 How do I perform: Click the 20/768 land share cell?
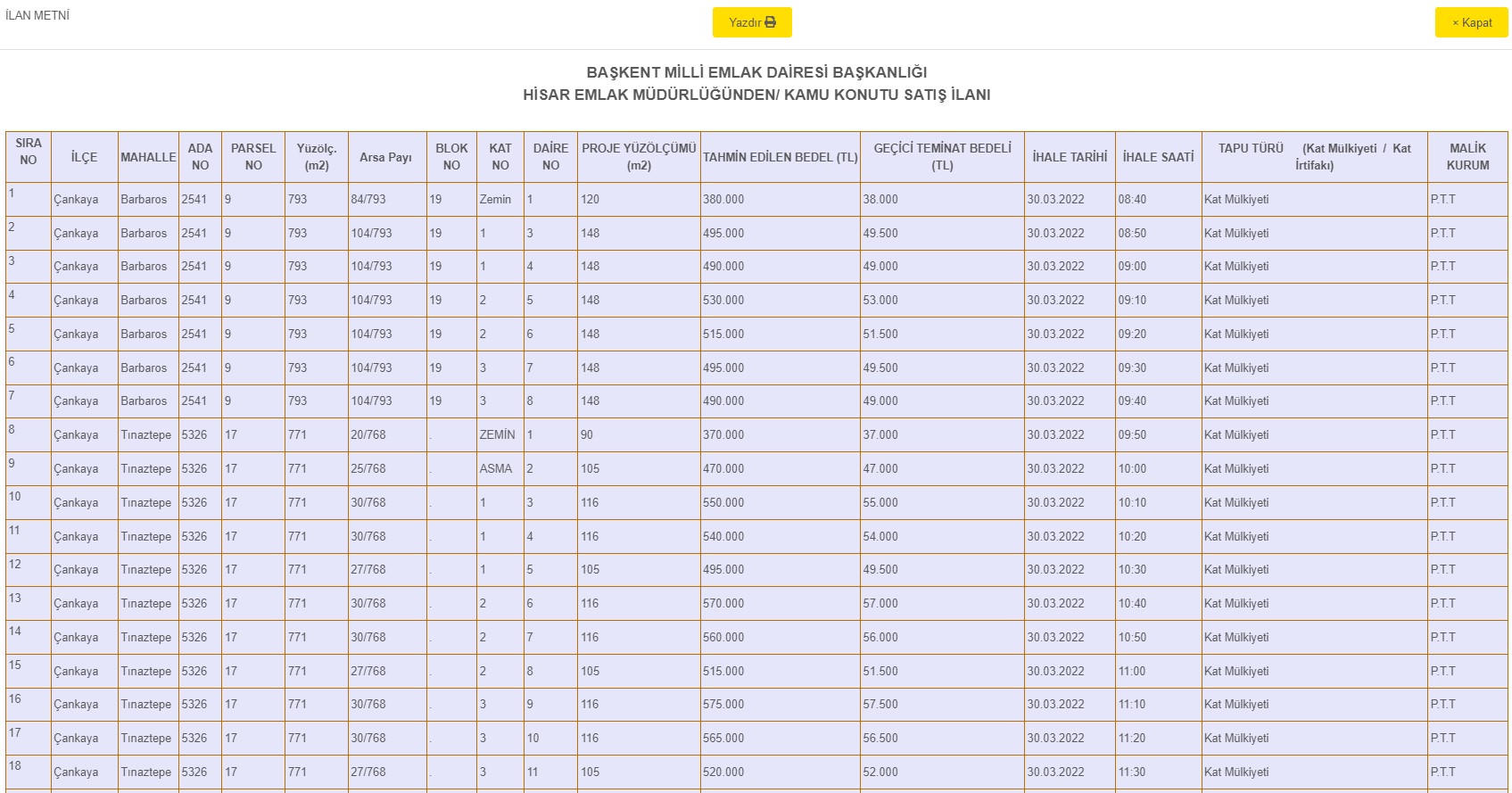click(387, 434)
